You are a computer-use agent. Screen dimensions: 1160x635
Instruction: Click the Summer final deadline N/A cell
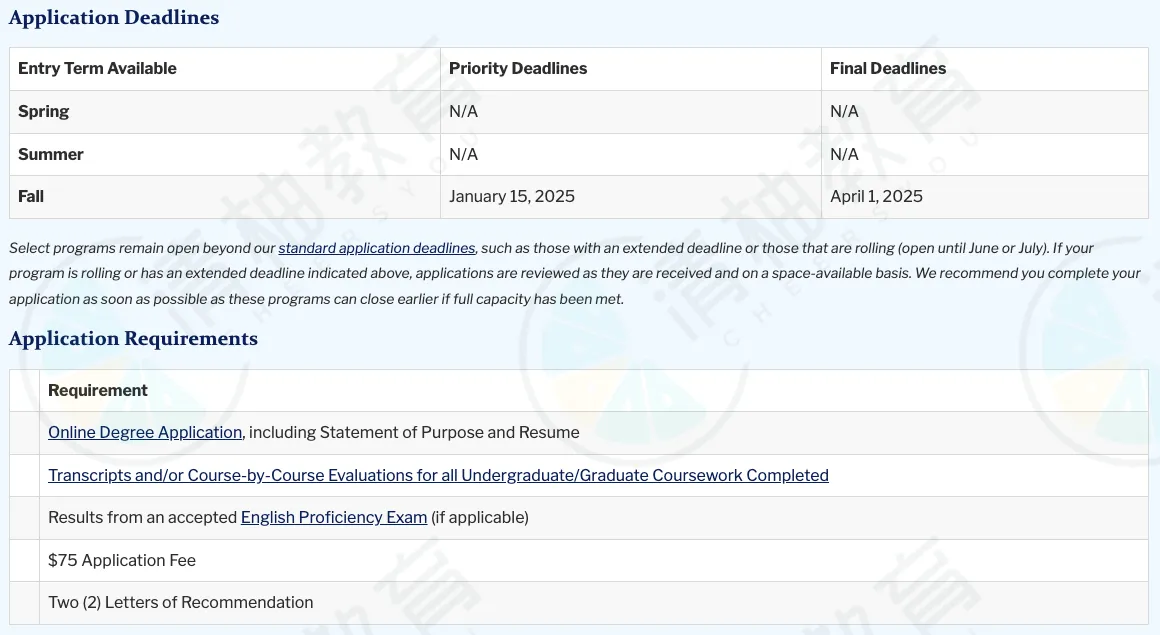click(x=845, y=155)
